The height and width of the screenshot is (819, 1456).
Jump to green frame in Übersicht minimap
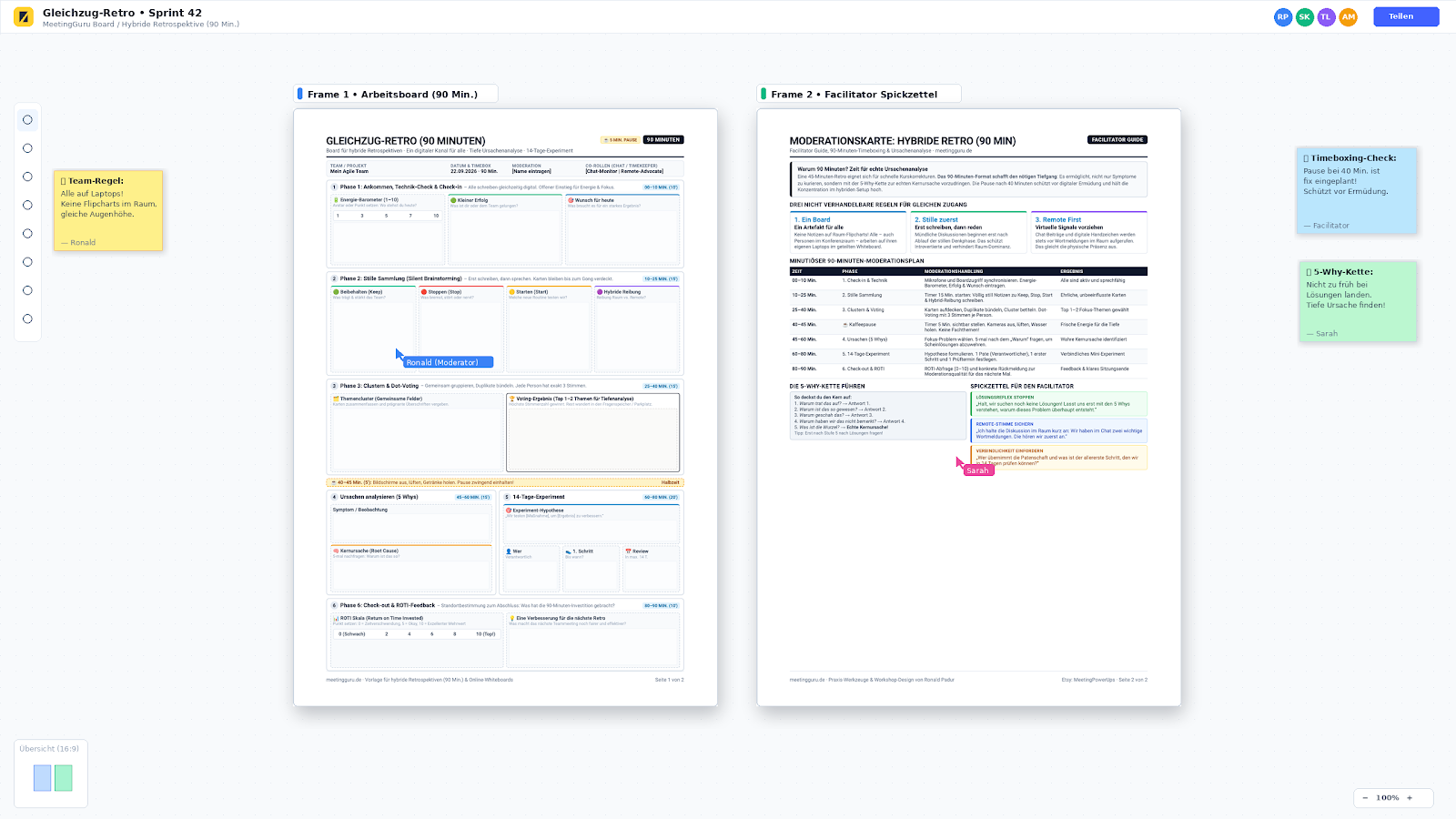coord(63,778)
